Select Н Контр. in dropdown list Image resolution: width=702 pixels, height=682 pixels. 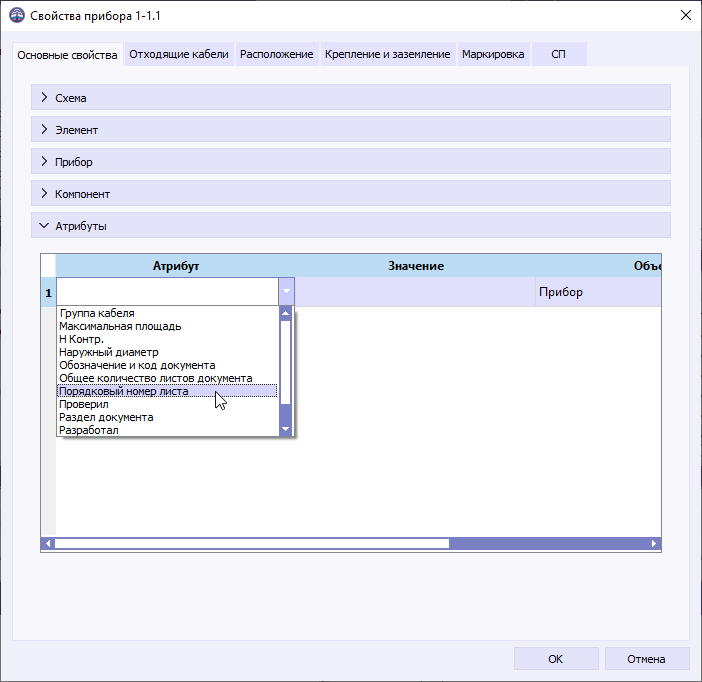pos(167,339)
